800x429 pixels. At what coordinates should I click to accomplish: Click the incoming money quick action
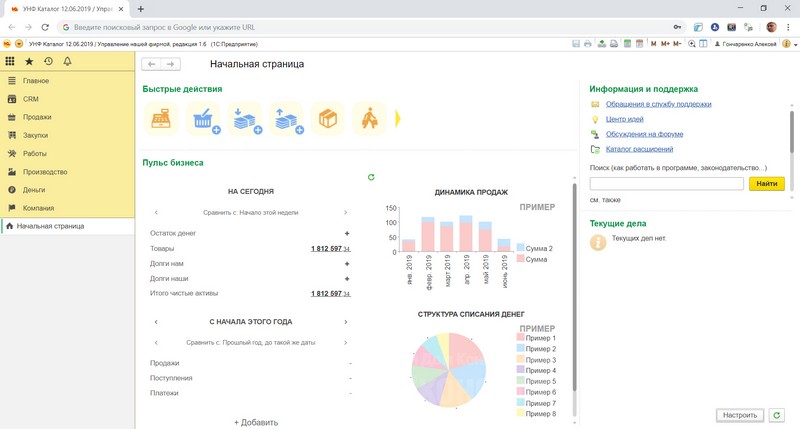point(245,119)
